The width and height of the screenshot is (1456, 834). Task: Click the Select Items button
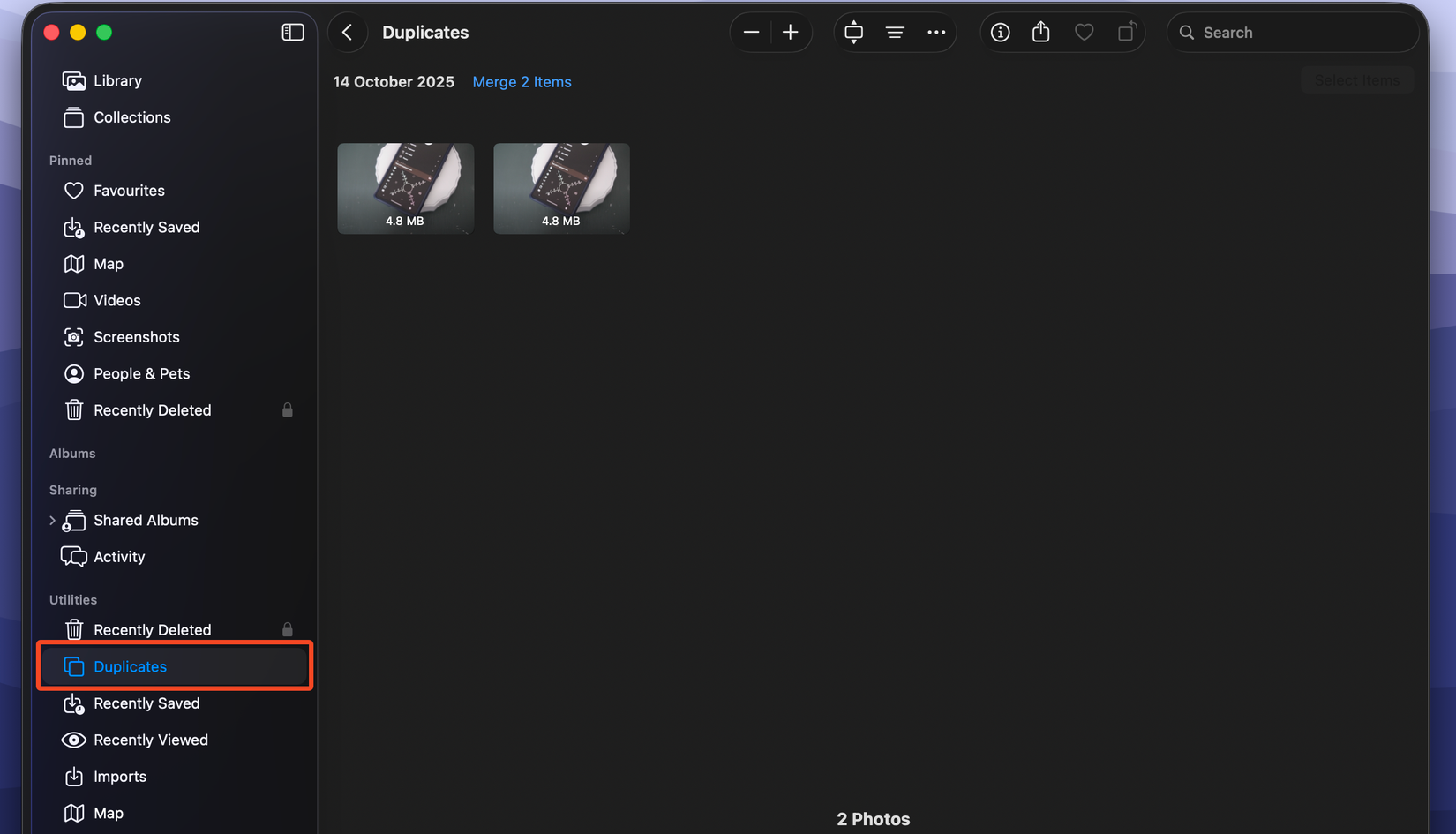(x=1357, y=79)
